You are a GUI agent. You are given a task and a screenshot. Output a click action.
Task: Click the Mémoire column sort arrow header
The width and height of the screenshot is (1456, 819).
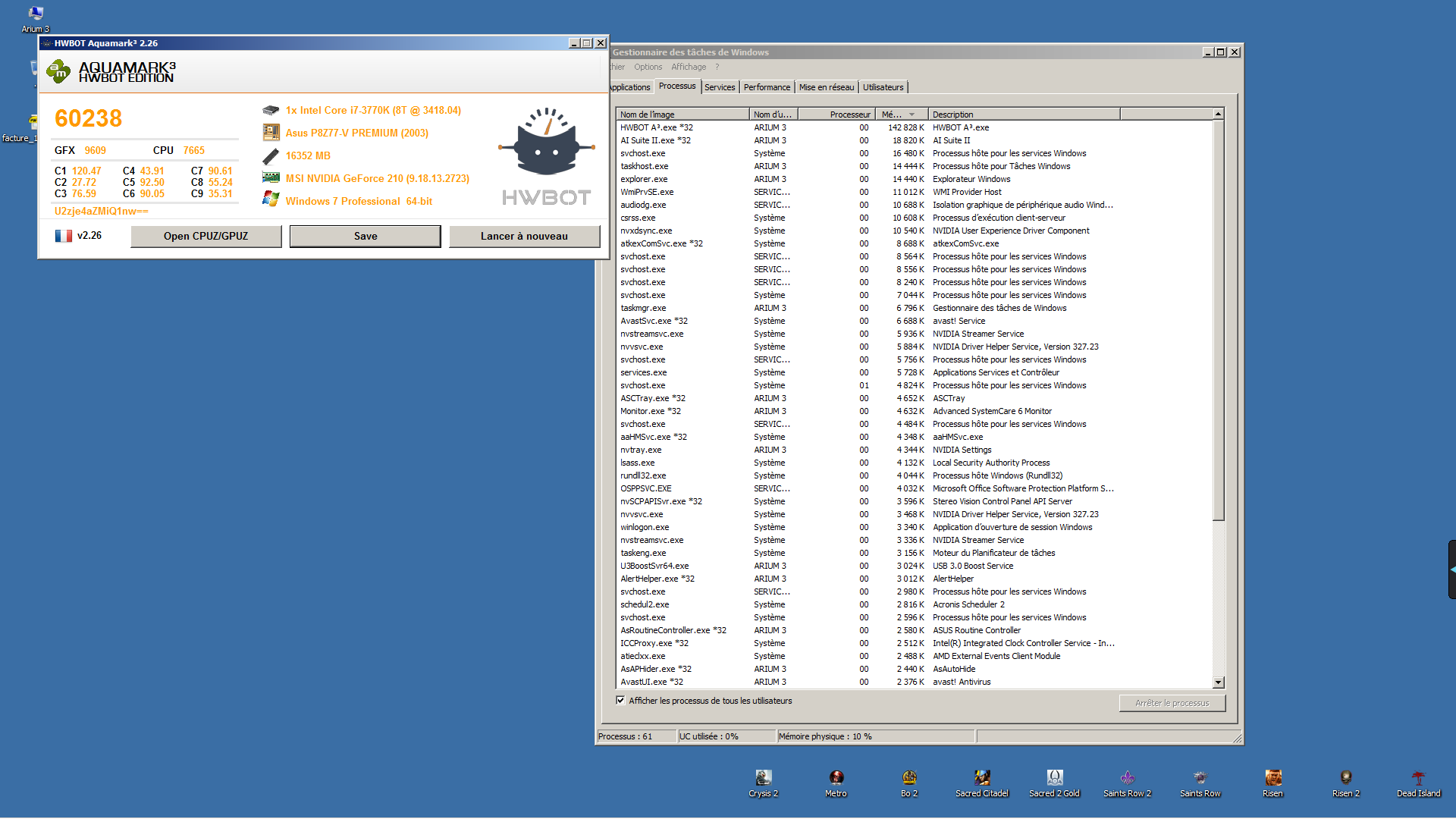click(901, 115)
